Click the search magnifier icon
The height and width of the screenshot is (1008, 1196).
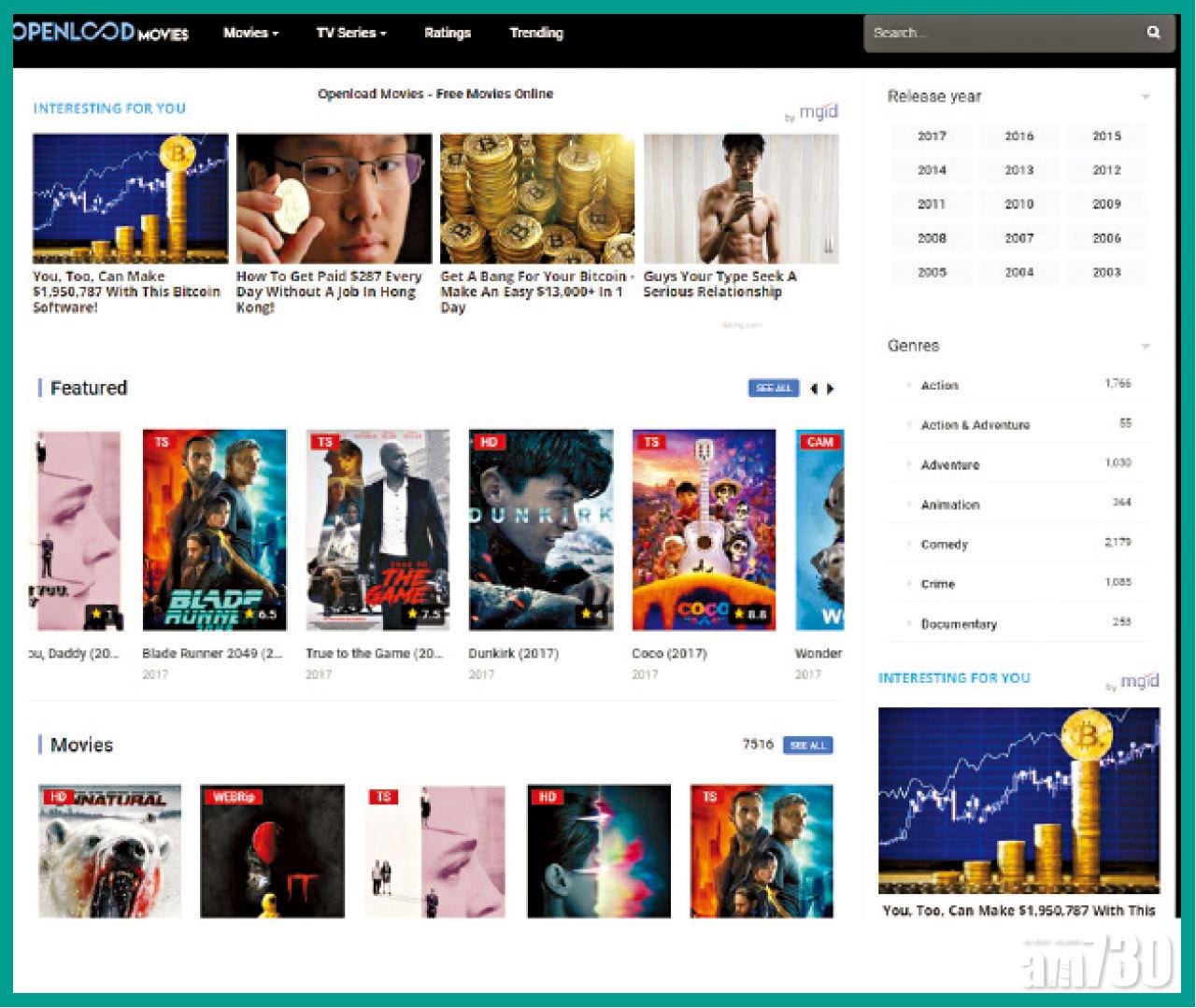pyautogui.click(x=1153, y=33)
